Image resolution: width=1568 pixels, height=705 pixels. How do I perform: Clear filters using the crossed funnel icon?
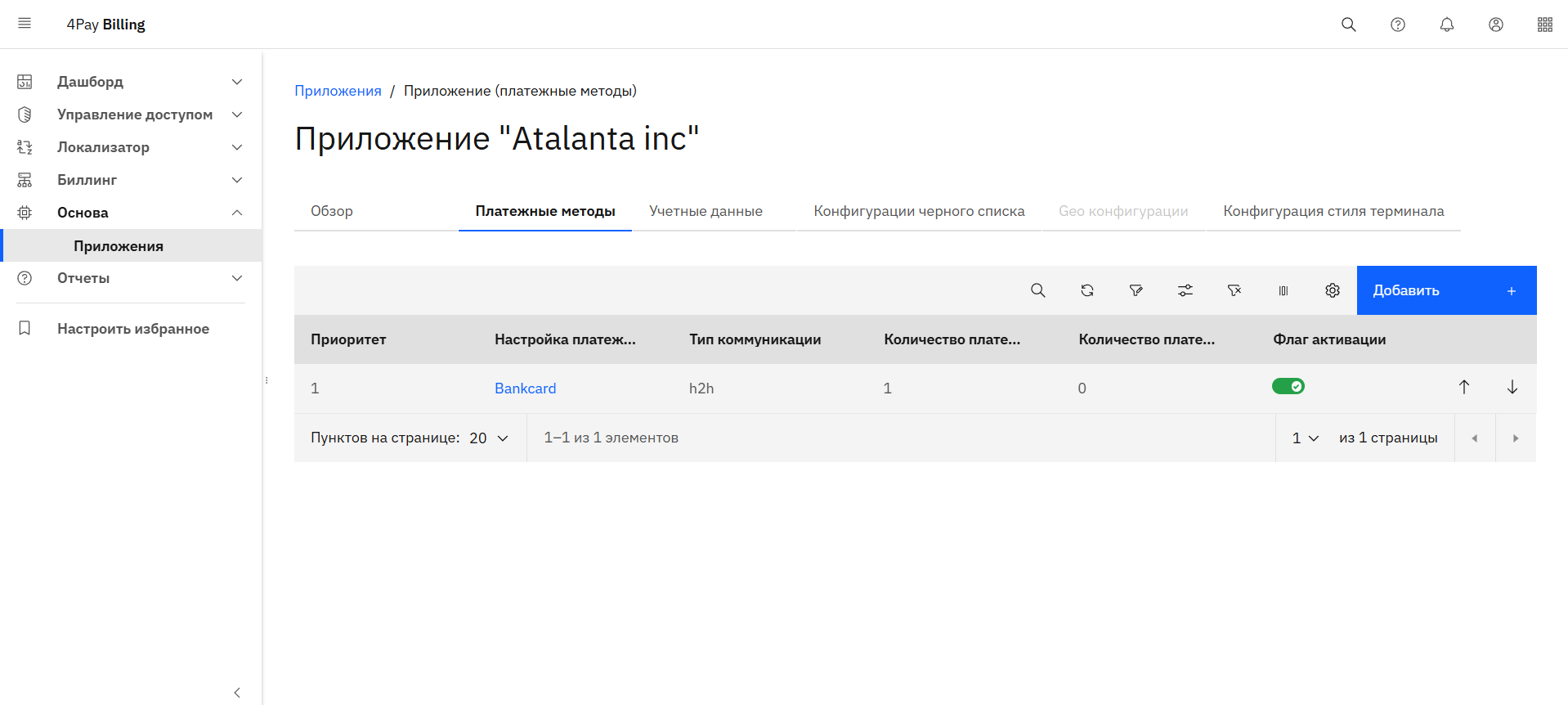(1234, 290)
